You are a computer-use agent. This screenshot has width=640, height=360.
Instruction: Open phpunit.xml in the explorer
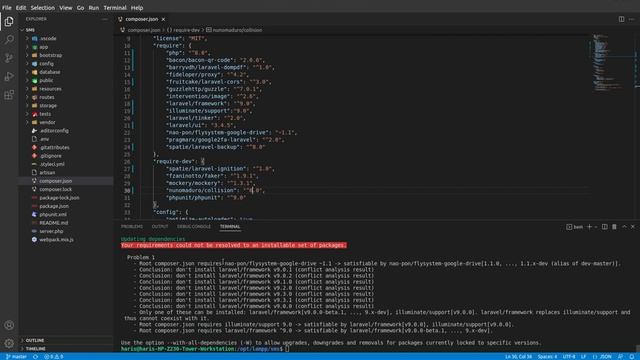53,214
